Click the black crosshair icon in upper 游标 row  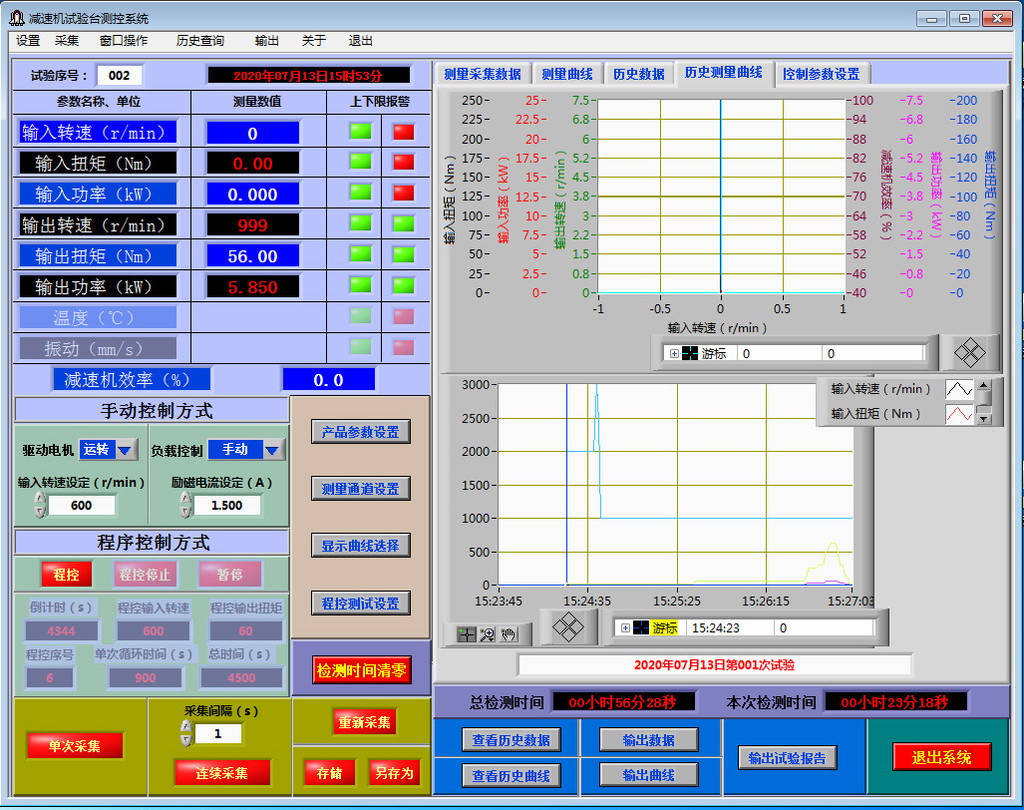click(x=690, y=353)
